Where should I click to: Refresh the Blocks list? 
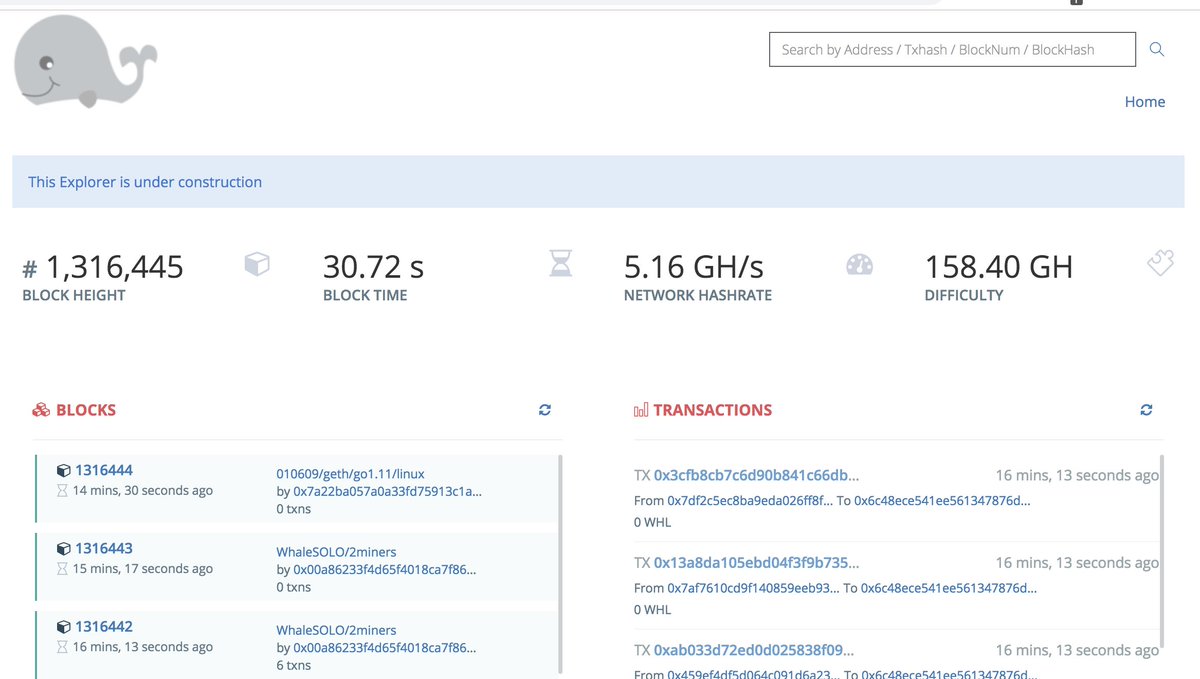[545, 410]
